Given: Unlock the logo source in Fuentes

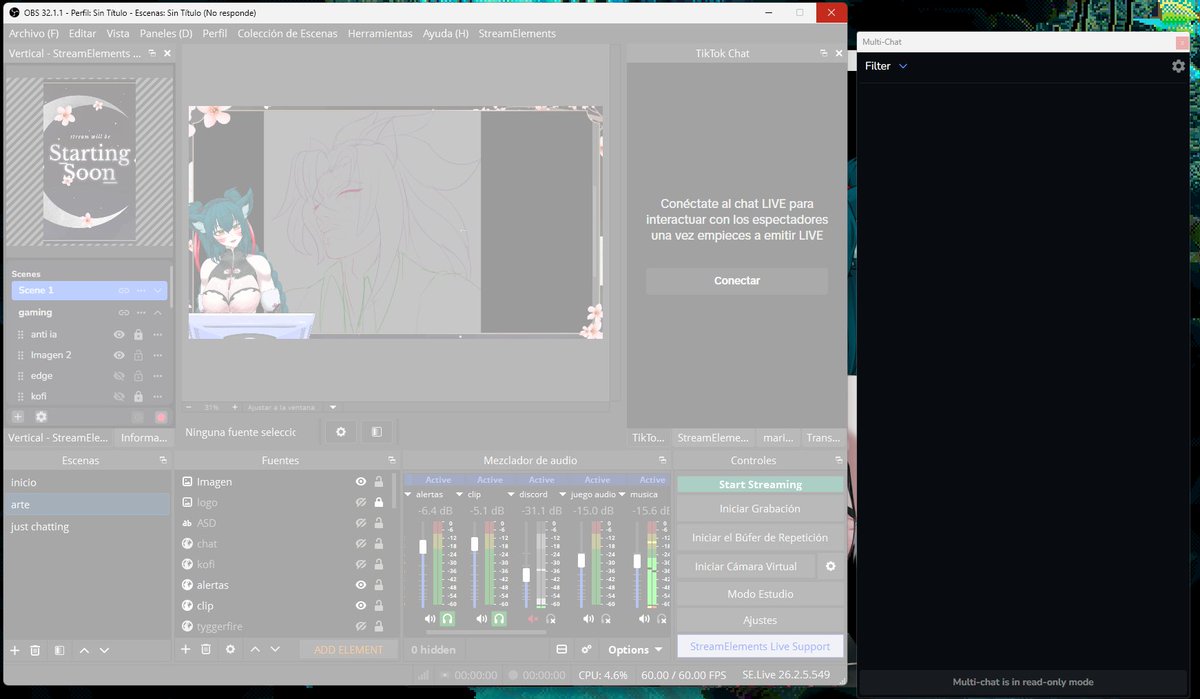Looking at the screenshot, I should point(379,502).
